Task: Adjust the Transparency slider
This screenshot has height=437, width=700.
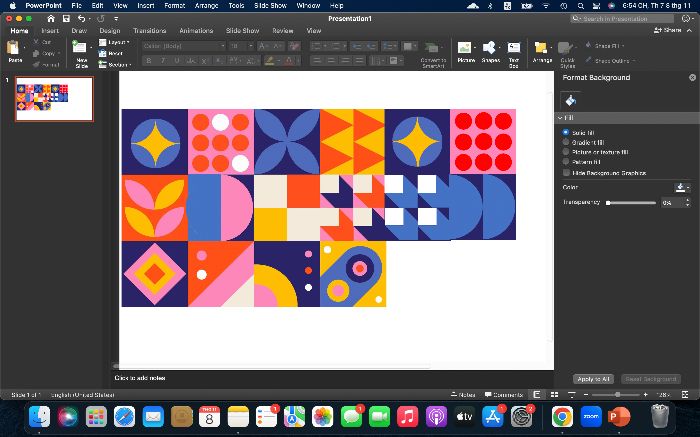Action: click(x=631, y=203)
